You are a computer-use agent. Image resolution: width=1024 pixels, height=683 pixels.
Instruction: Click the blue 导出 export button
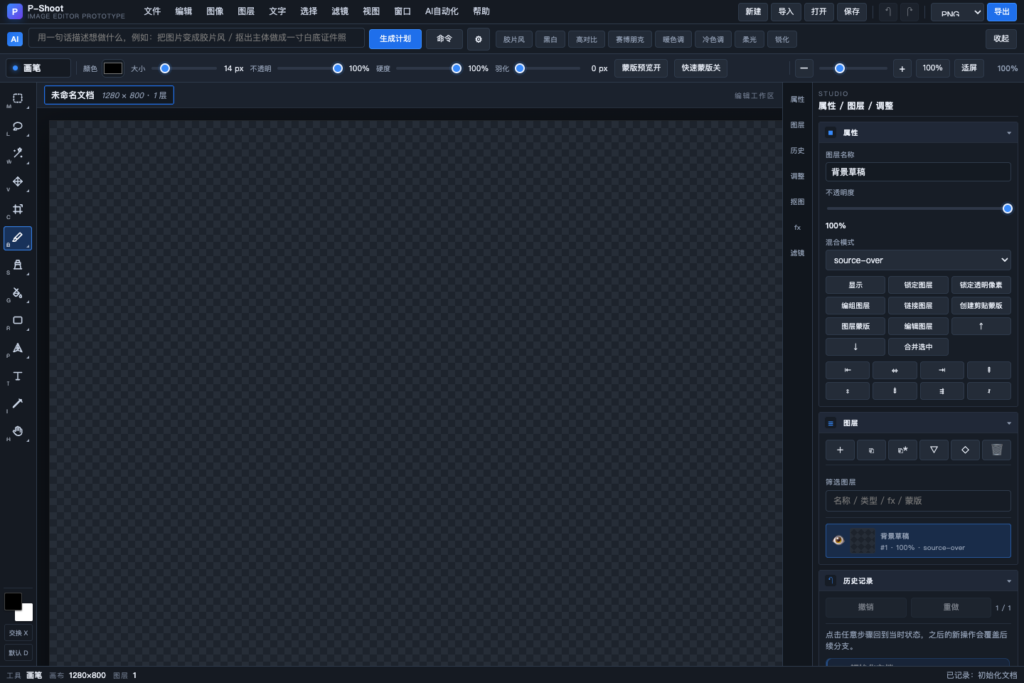click(1002, 12)
